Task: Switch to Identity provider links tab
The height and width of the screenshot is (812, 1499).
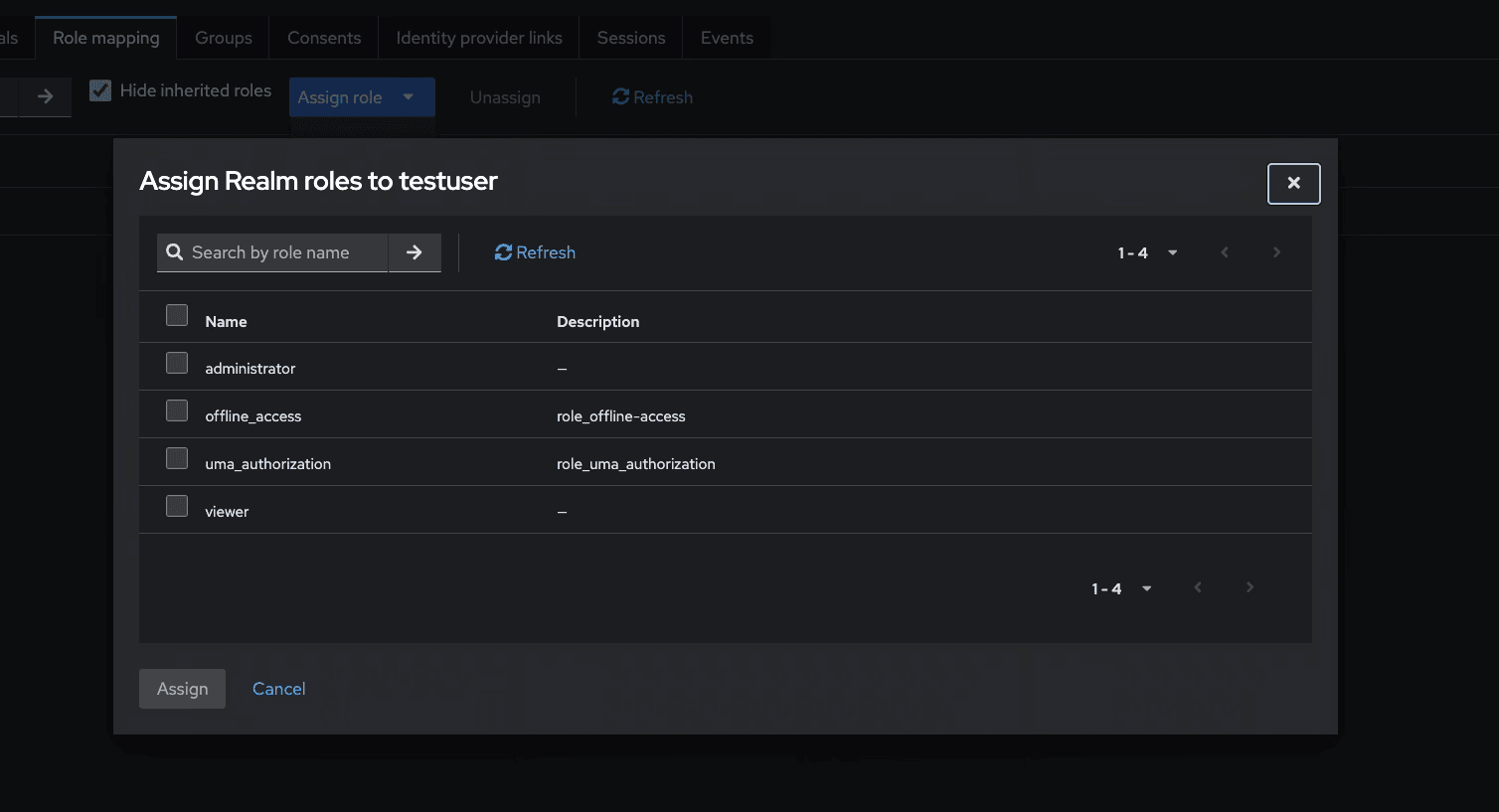Action: tap(479, 38)
